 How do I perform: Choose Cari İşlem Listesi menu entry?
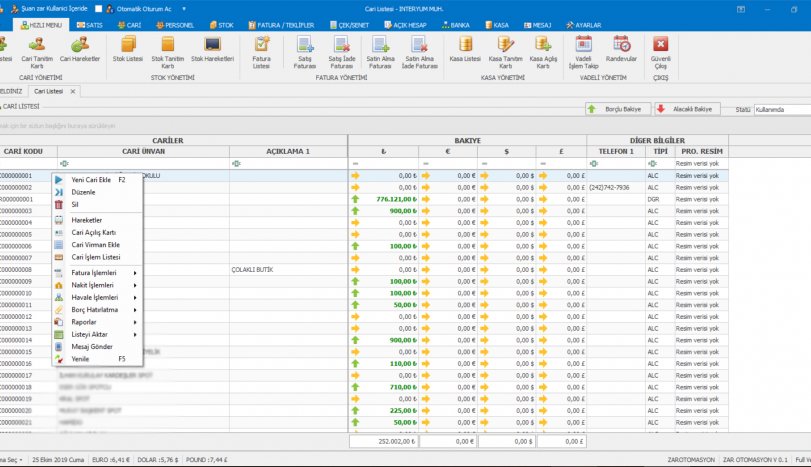(97, 257)
